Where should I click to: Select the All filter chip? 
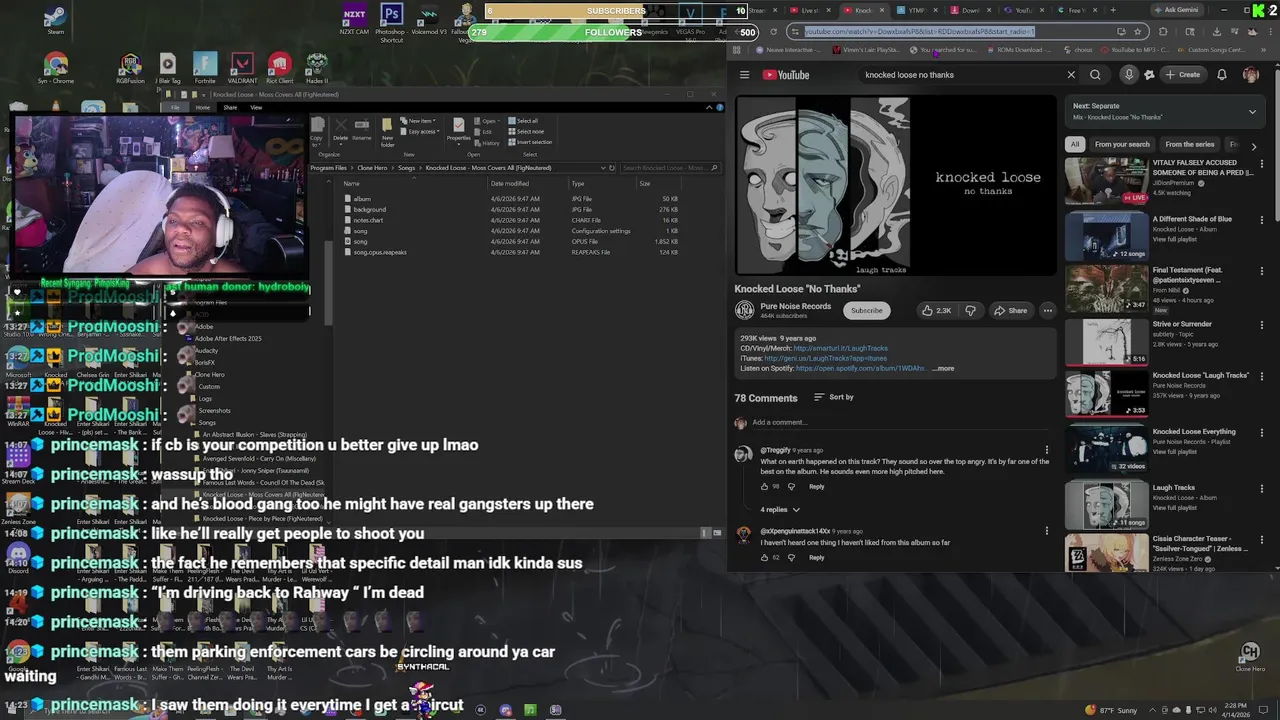(1075, 144)
